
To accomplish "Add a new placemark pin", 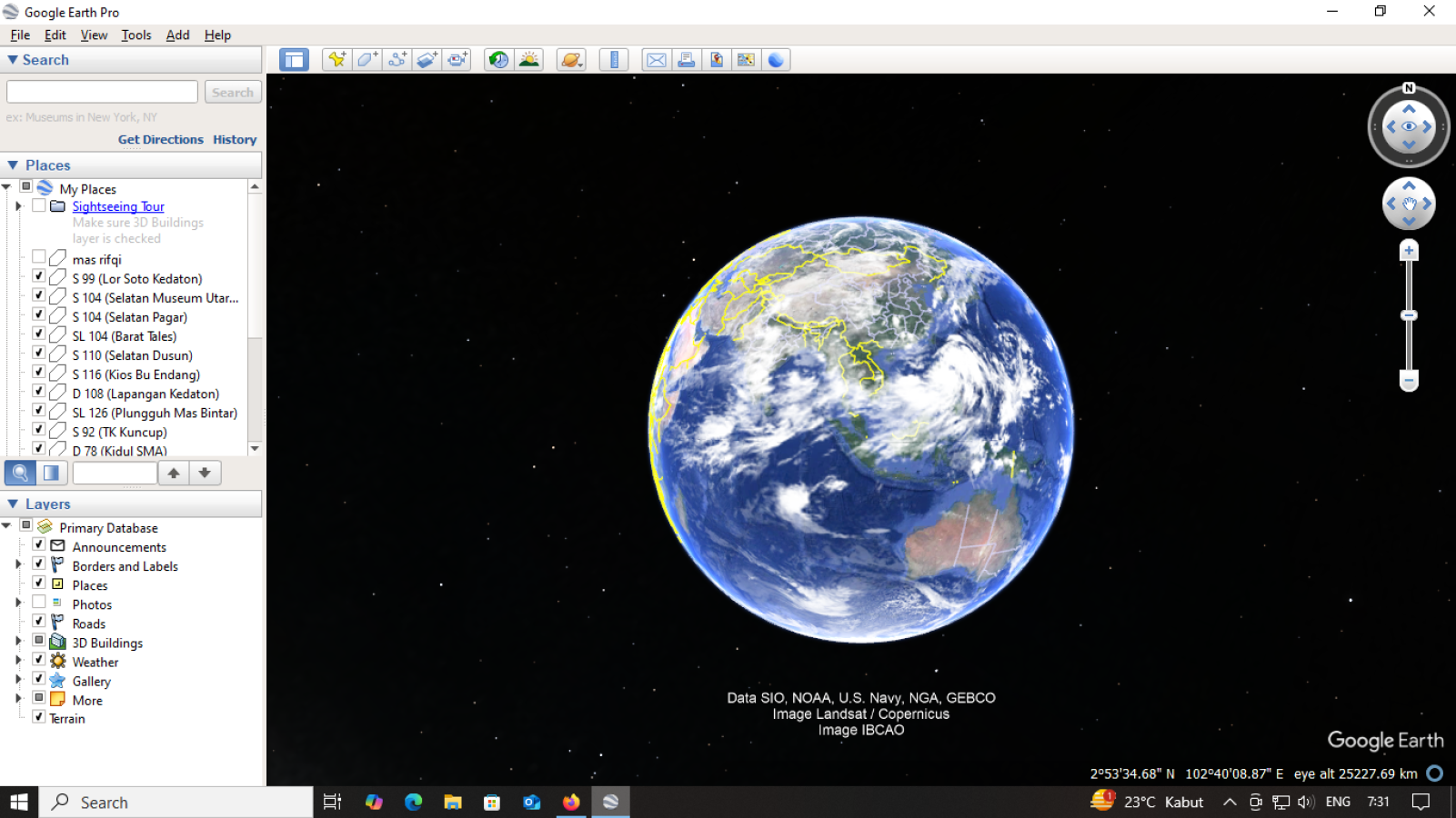I will (x=337, y=60).
